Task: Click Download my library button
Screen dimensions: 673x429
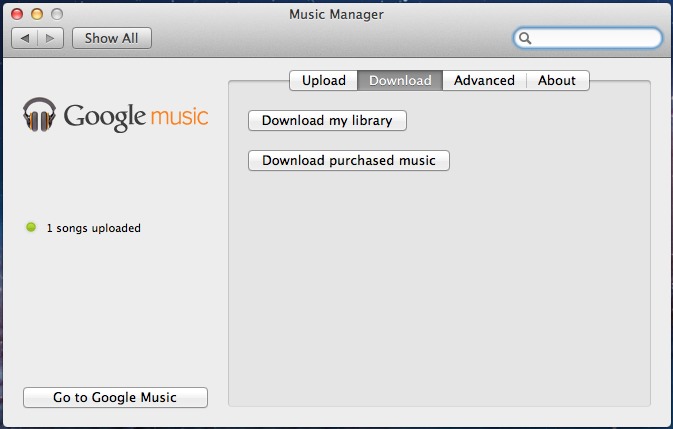Action: point(327,121)
